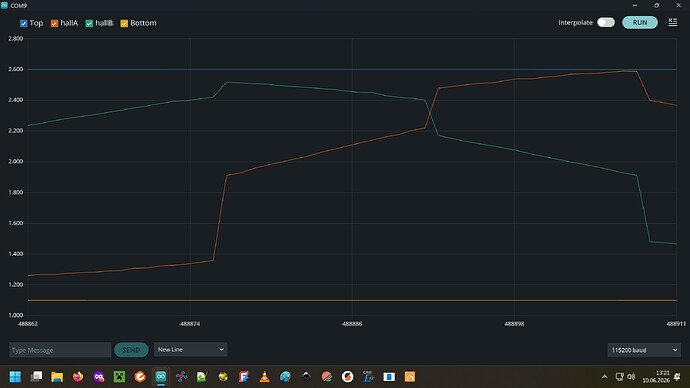The image size is (690, 388).
Task: Launch Minecraft from the taskbar
Action: pyautogui.click(x=119, y=377)
